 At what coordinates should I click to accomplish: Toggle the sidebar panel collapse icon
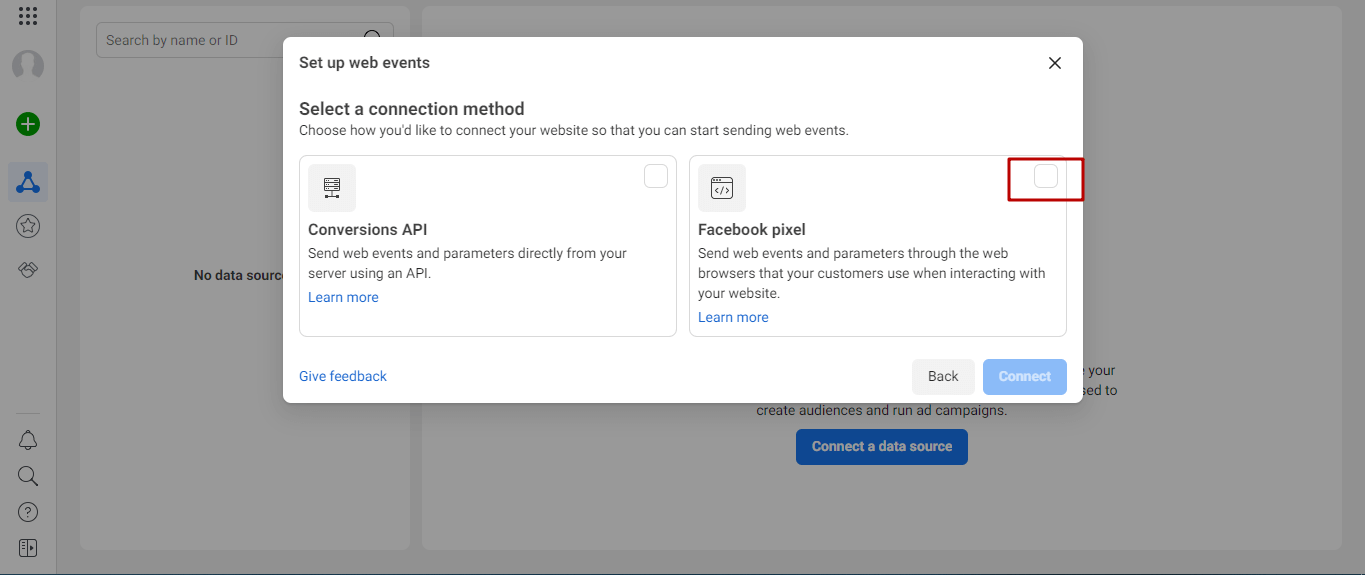(28, 548)
